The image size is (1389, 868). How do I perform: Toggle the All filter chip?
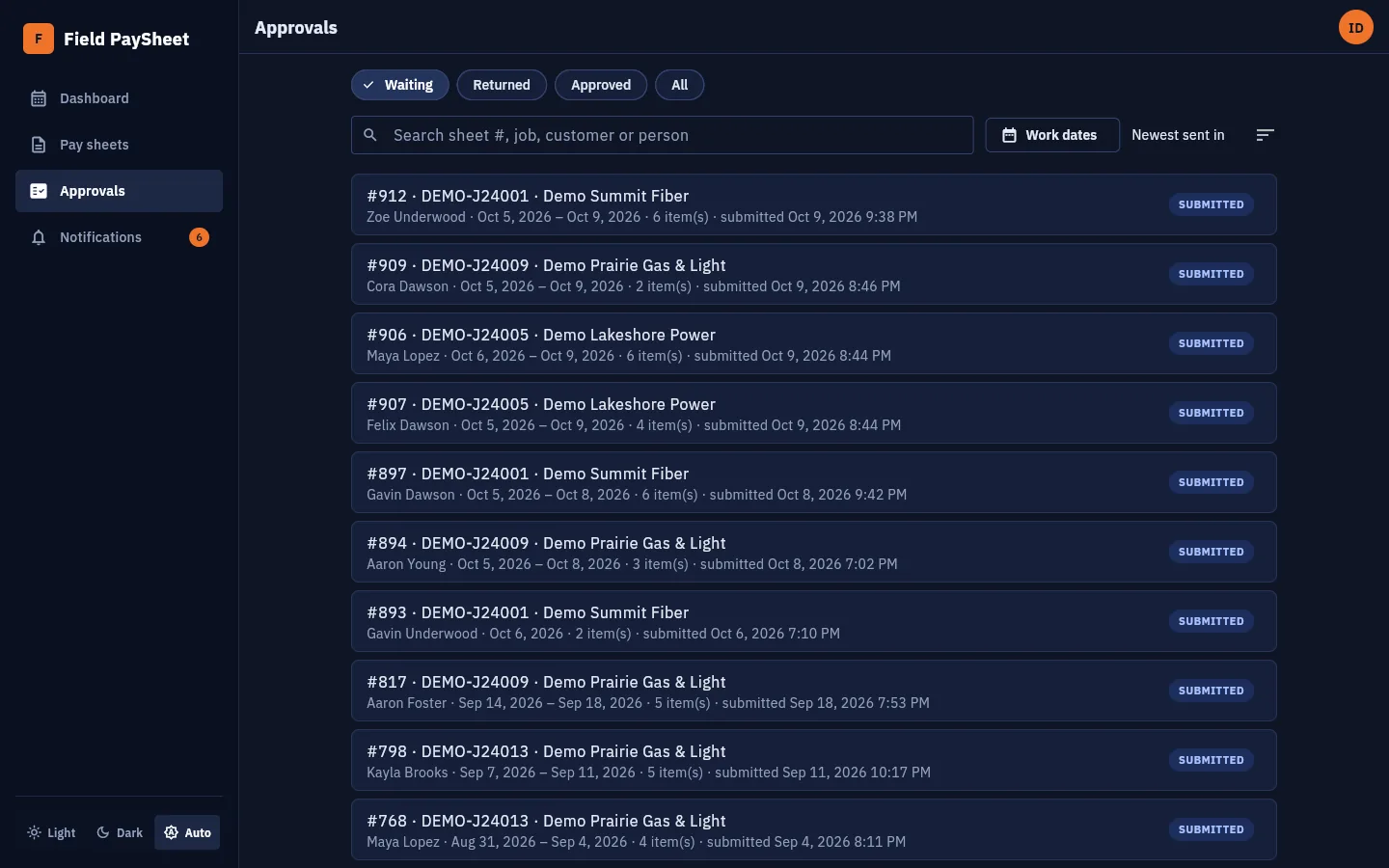(x=680, y=85)
